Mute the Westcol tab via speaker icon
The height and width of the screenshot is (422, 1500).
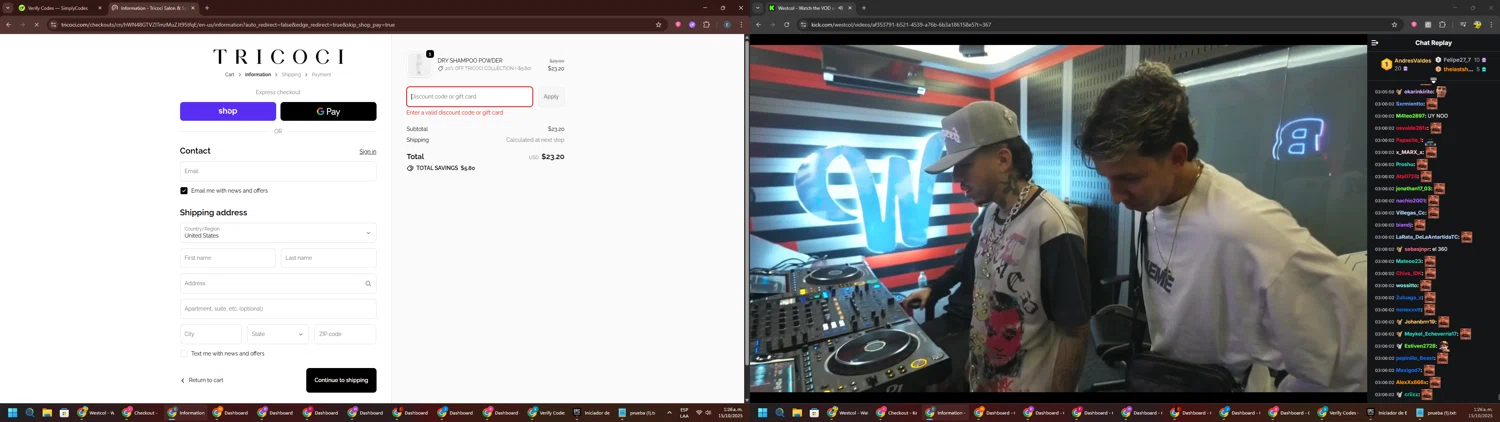point(840,8)
